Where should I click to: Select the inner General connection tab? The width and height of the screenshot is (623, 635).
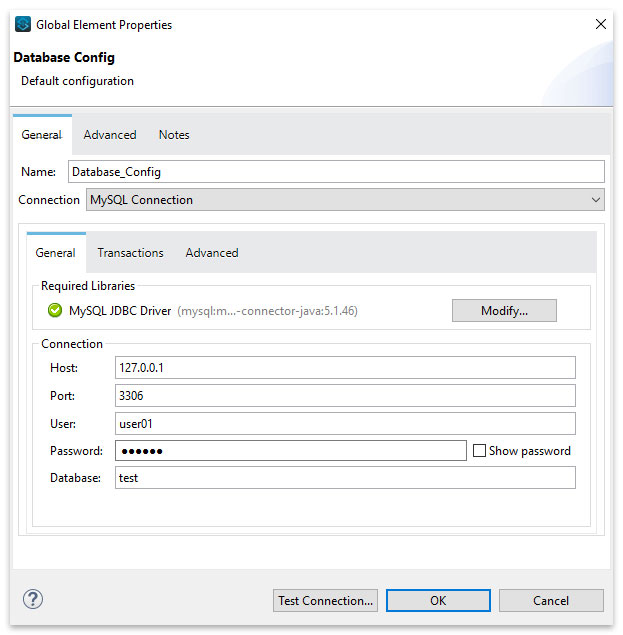[x=56, y=253]
